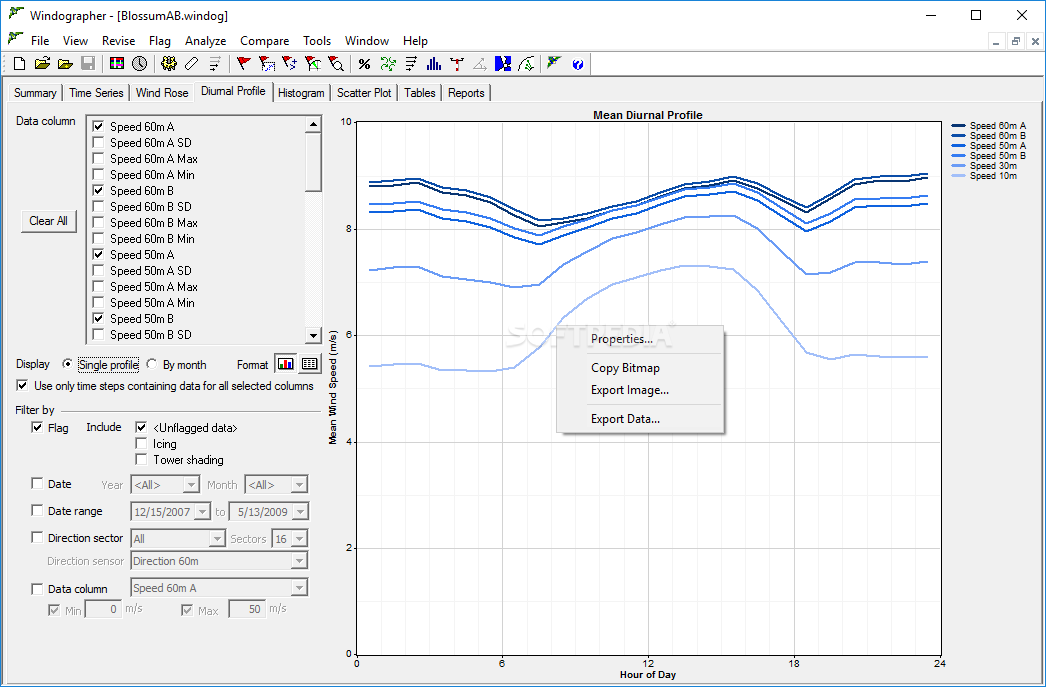Click the plain red flag icon
The height and width of the screenshot is (687, 1046).
click(x=243, y=64)
